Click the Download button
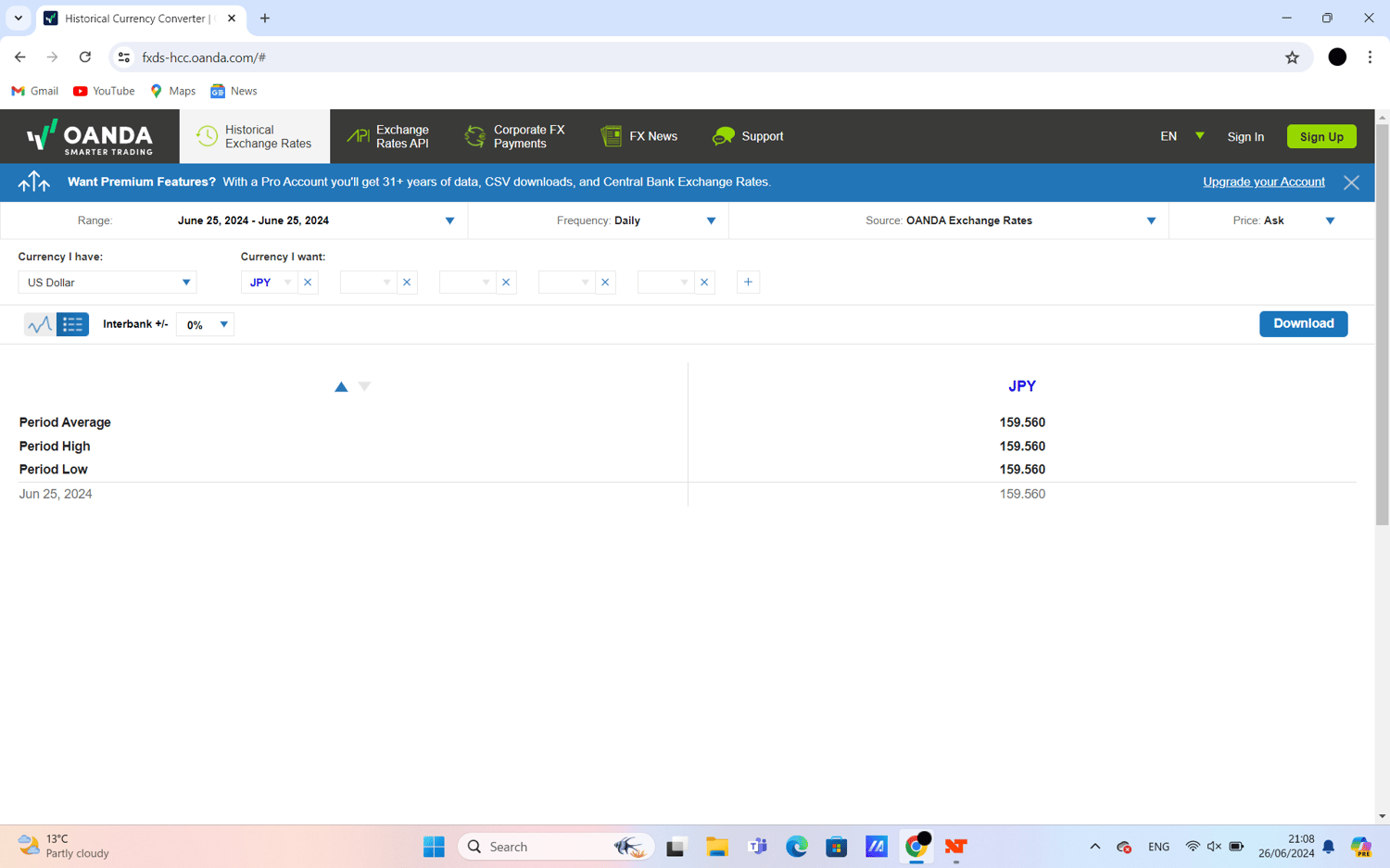Image resolution: width=1390 pixels, height=868 pixels. coord(1303,324)
